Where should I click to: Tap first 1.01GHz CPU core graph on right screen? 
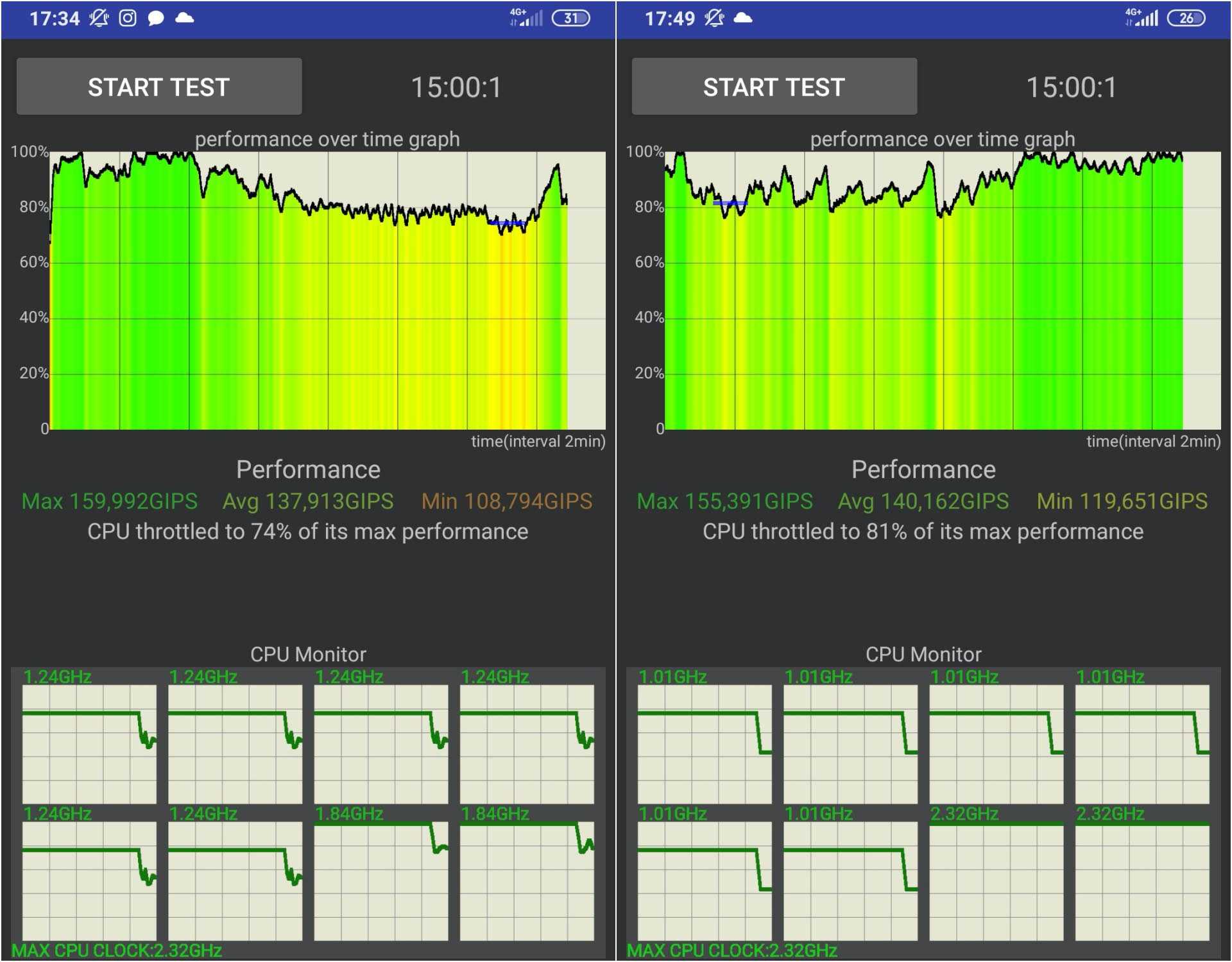tap(704, 743)
